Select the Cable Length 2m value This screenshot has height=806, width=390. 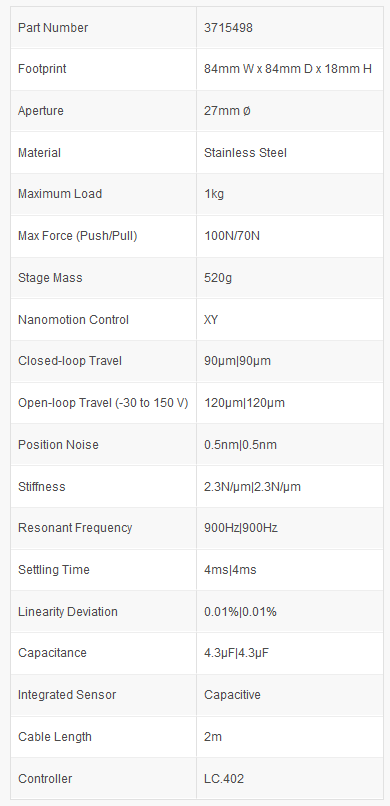point(213,737)
